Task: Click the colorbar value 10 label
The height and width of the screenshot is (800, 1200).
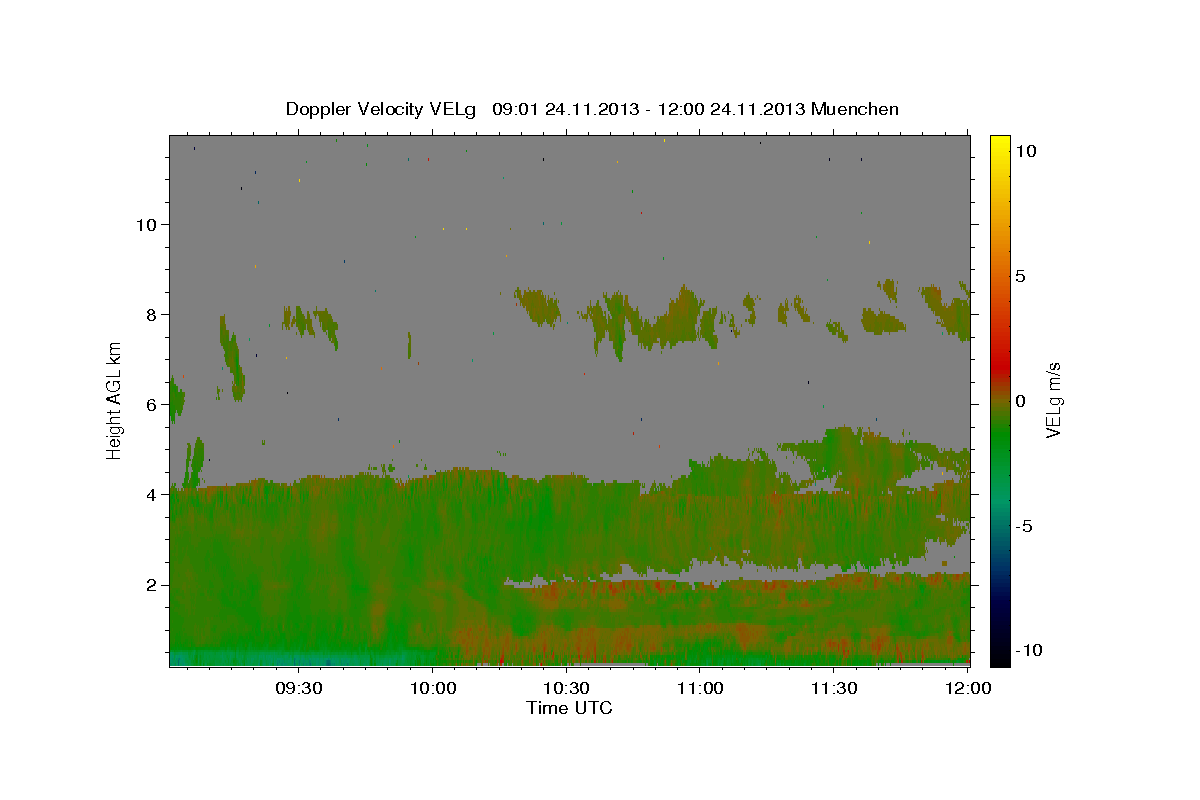Action: [1026, 151]
